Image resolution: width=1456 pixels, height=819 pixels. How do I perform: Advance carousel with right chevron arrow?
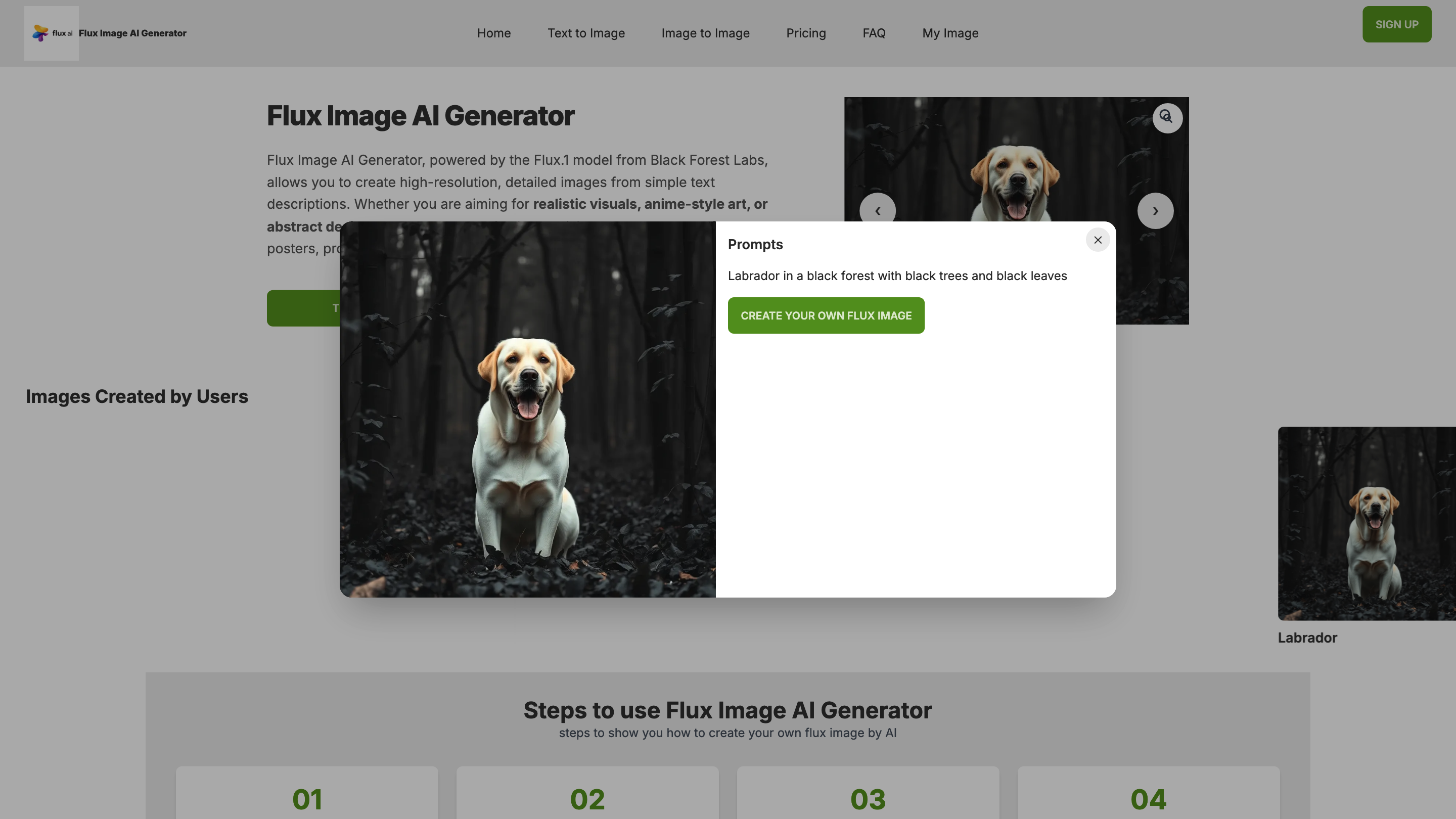coord(1155,210)
